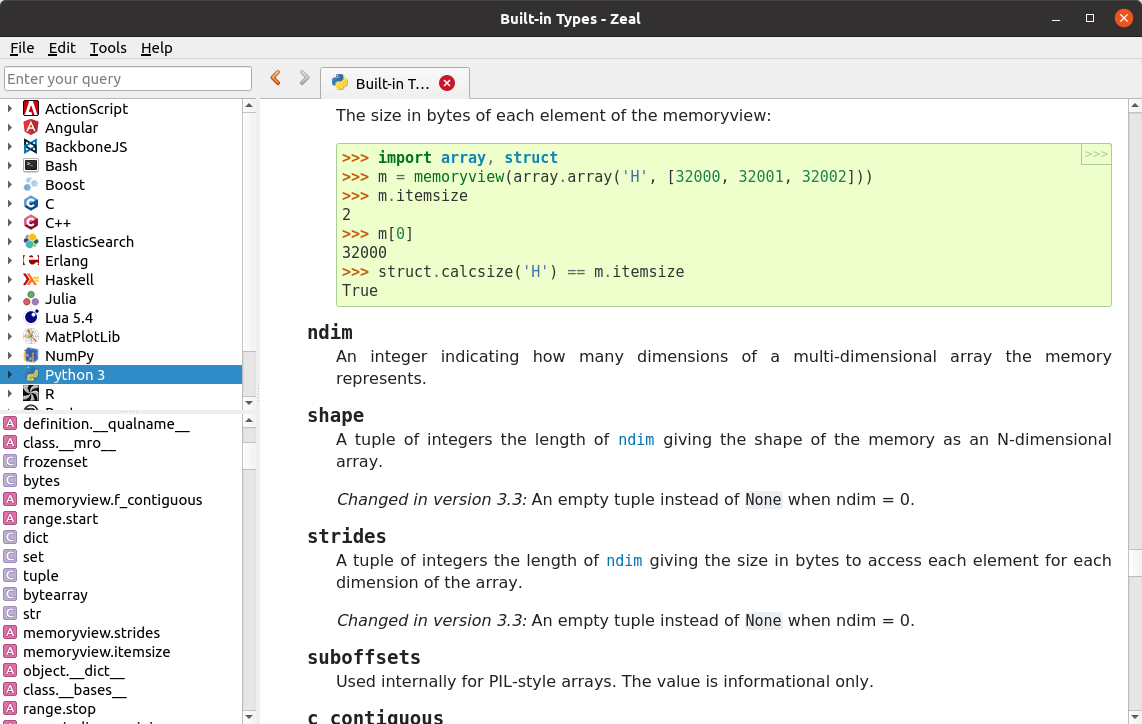The width and height of the screenshot is (1142, 724).
Task: Click the class icon beside frozenset
Action: click(10, 461)
